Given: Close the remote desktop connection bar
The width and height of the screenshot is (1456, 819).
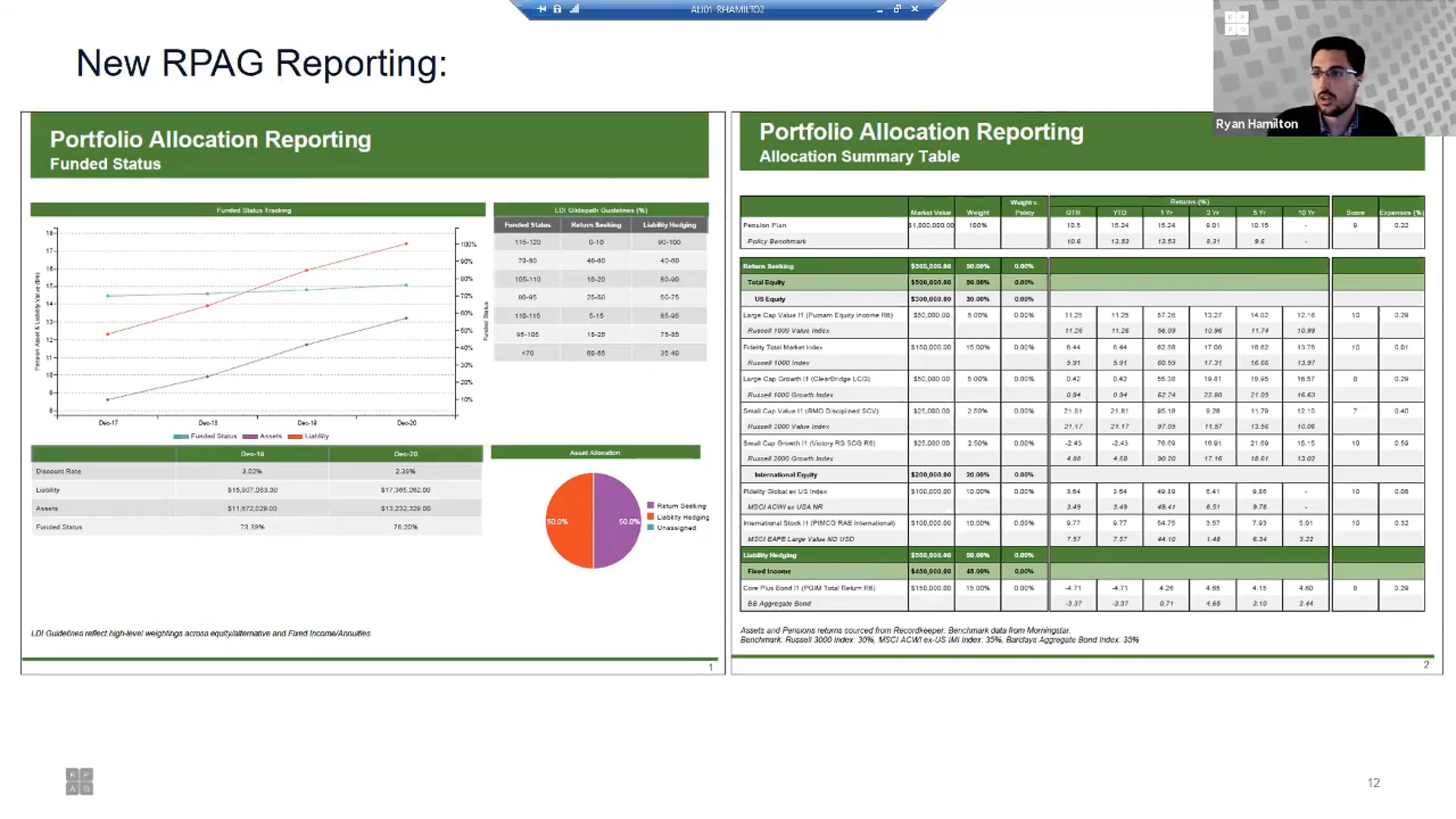Looking at the screenshot, I should pos(915,9).
